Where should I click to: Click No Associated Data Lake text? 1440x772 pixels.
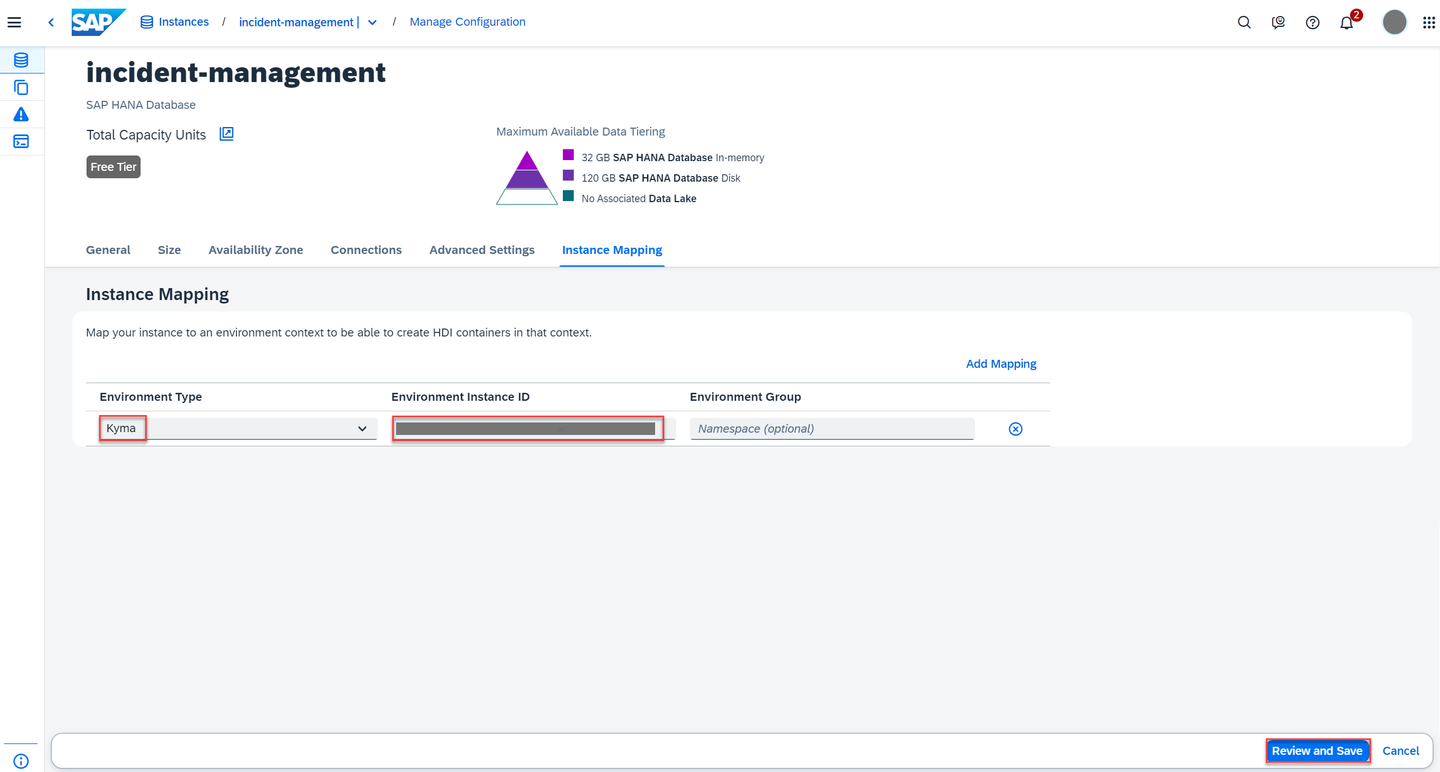pos(639,199)
